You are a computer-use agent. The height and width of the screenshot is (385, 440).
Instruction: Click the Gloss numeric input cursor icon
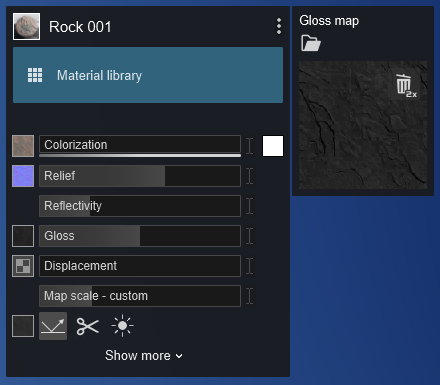(x=250, y=236)
